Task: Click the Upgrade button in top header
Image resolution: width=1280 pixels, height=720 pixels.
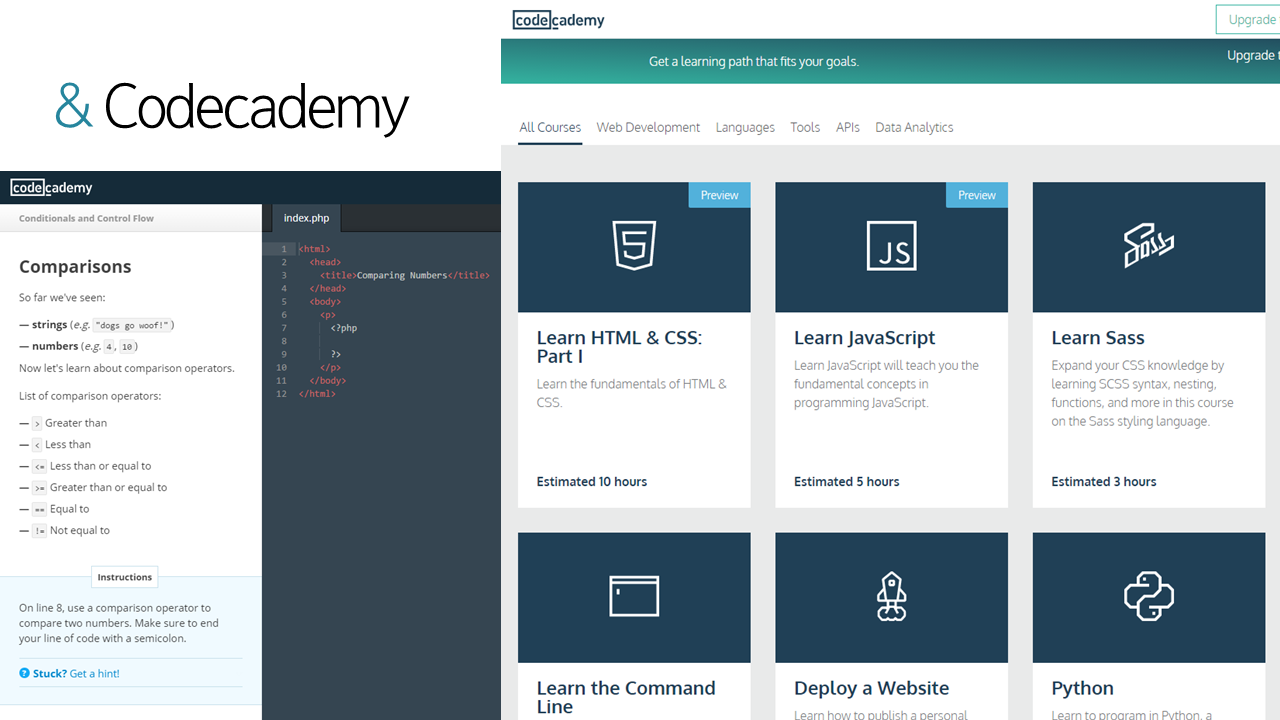Action: [x=1248, y=20]
